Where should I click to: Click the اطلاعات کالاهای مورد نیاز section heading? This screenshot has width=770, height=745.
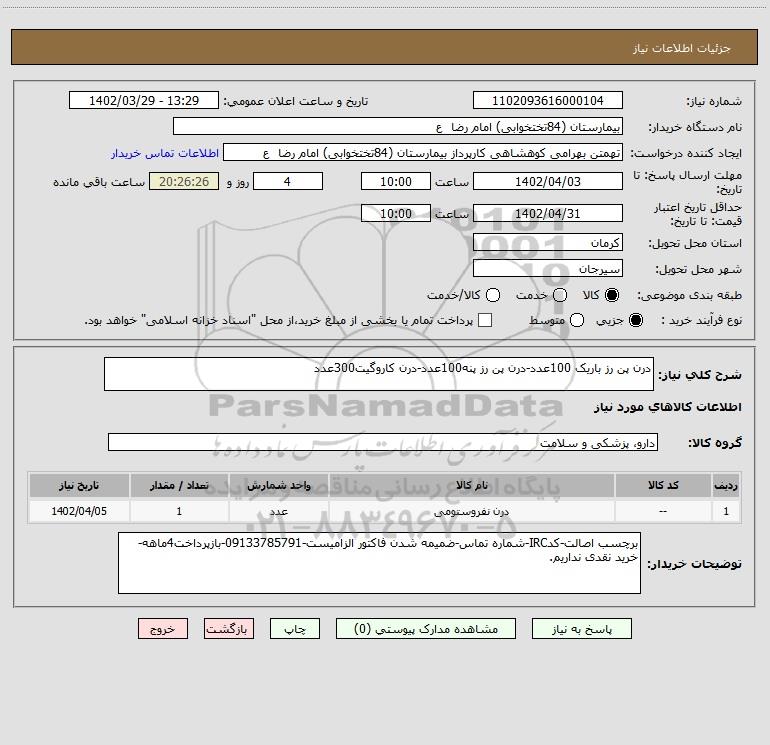pos(667,407)
